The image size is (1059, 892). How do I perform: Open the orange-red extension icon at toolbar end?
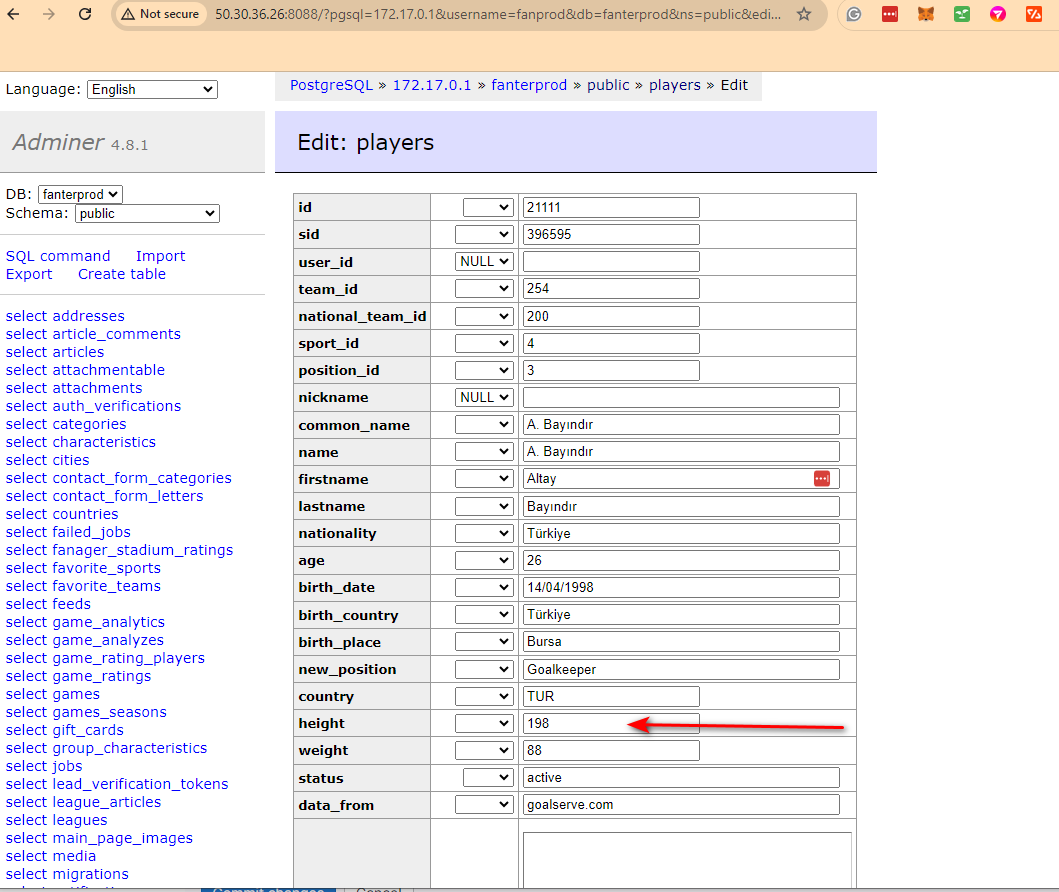[1034, 14]
